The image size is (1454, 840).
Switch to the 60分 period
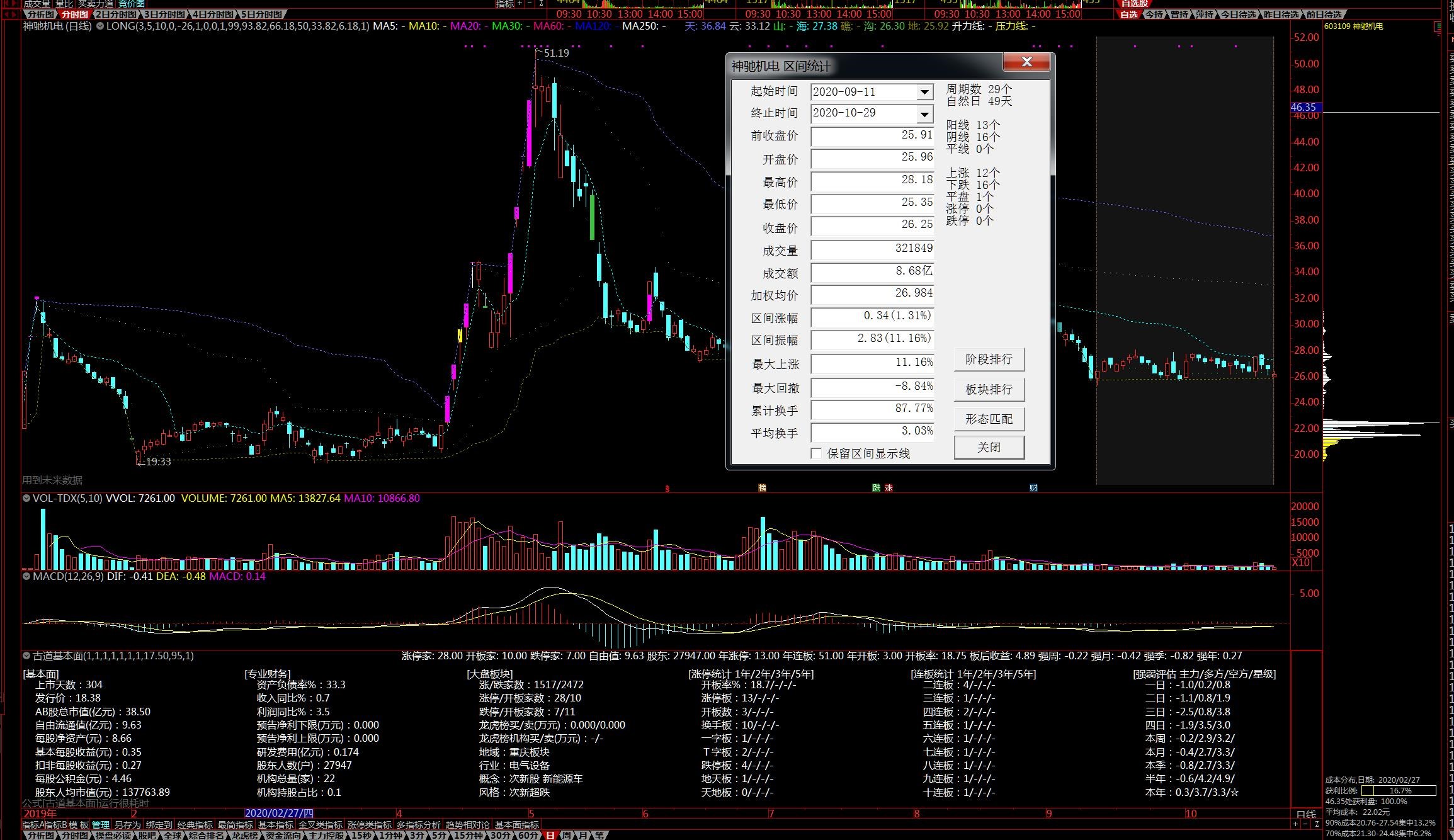pos(528,835)
